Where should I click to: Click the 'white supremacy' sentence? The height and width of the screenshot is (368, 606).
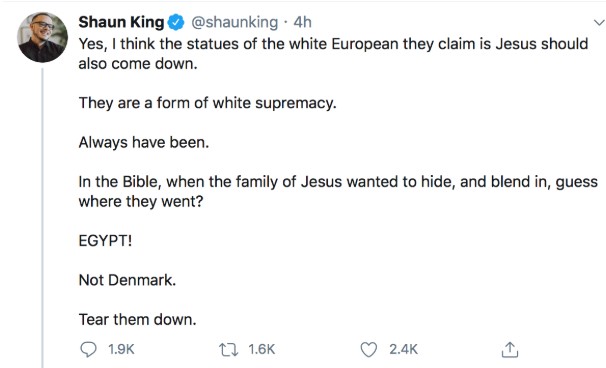(x=208, y=103)
